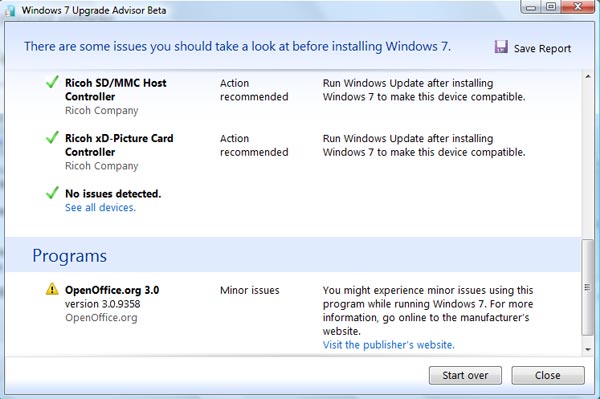Screen dimensions: 600x399
Task: Click the Windows 7 Upgrade Advisor Beta title text
Action: (94, 10)
